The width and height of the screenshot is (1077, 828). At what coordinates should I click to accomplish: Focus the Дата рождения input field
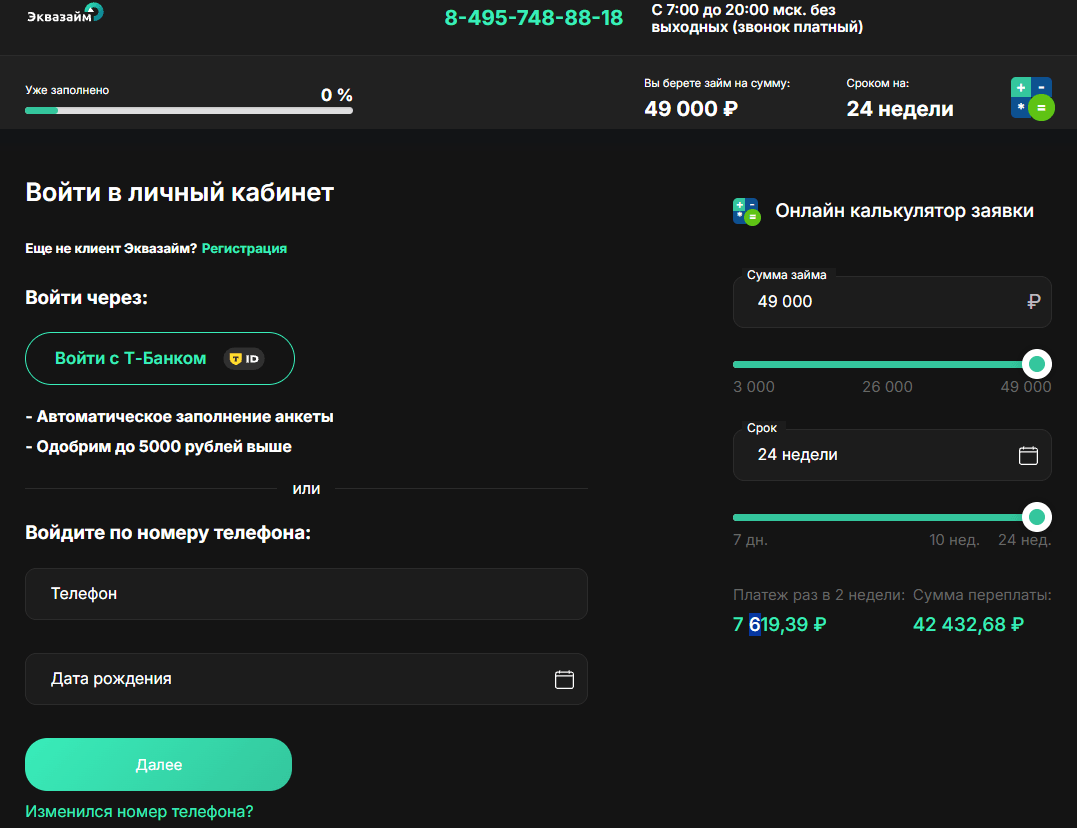(x=306, y=680)
